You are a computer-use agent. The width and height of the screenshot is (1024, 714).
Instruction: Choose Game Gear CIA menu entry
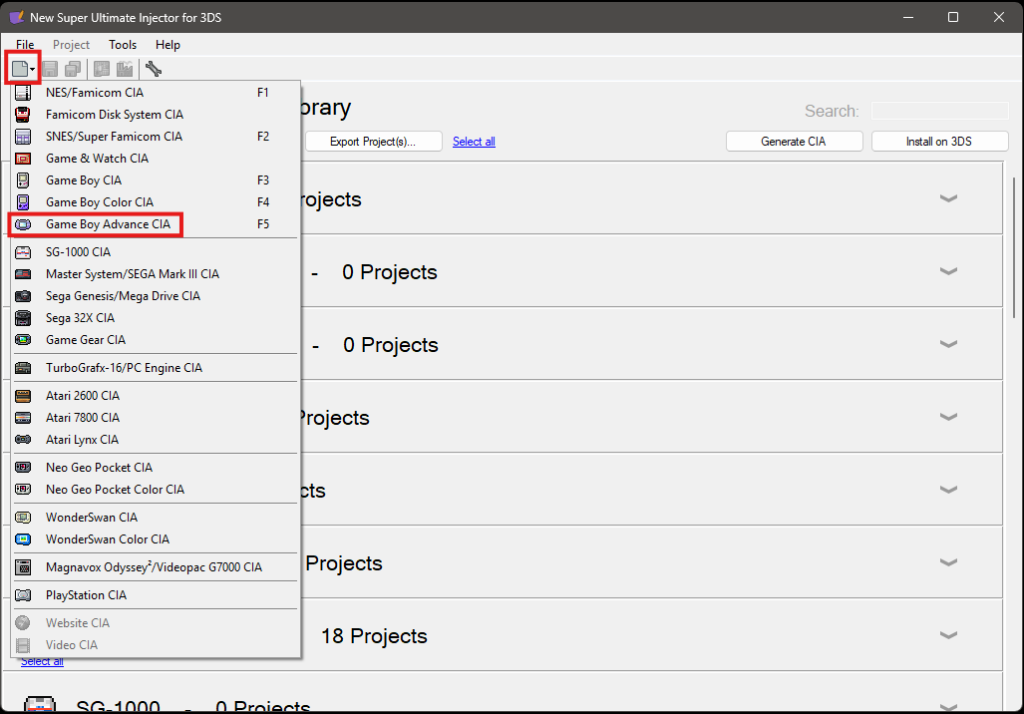coord(155,340)
